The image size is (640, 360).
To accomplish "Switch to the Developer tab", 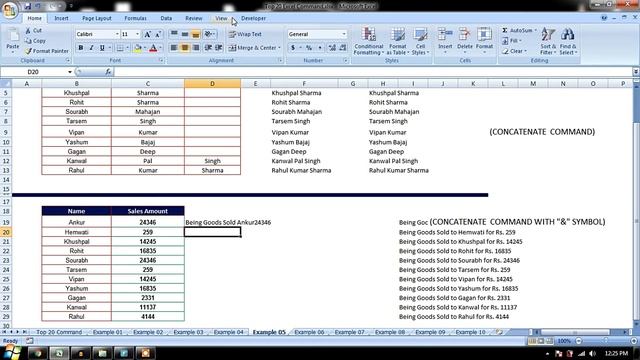I will (x=253, y=18).
